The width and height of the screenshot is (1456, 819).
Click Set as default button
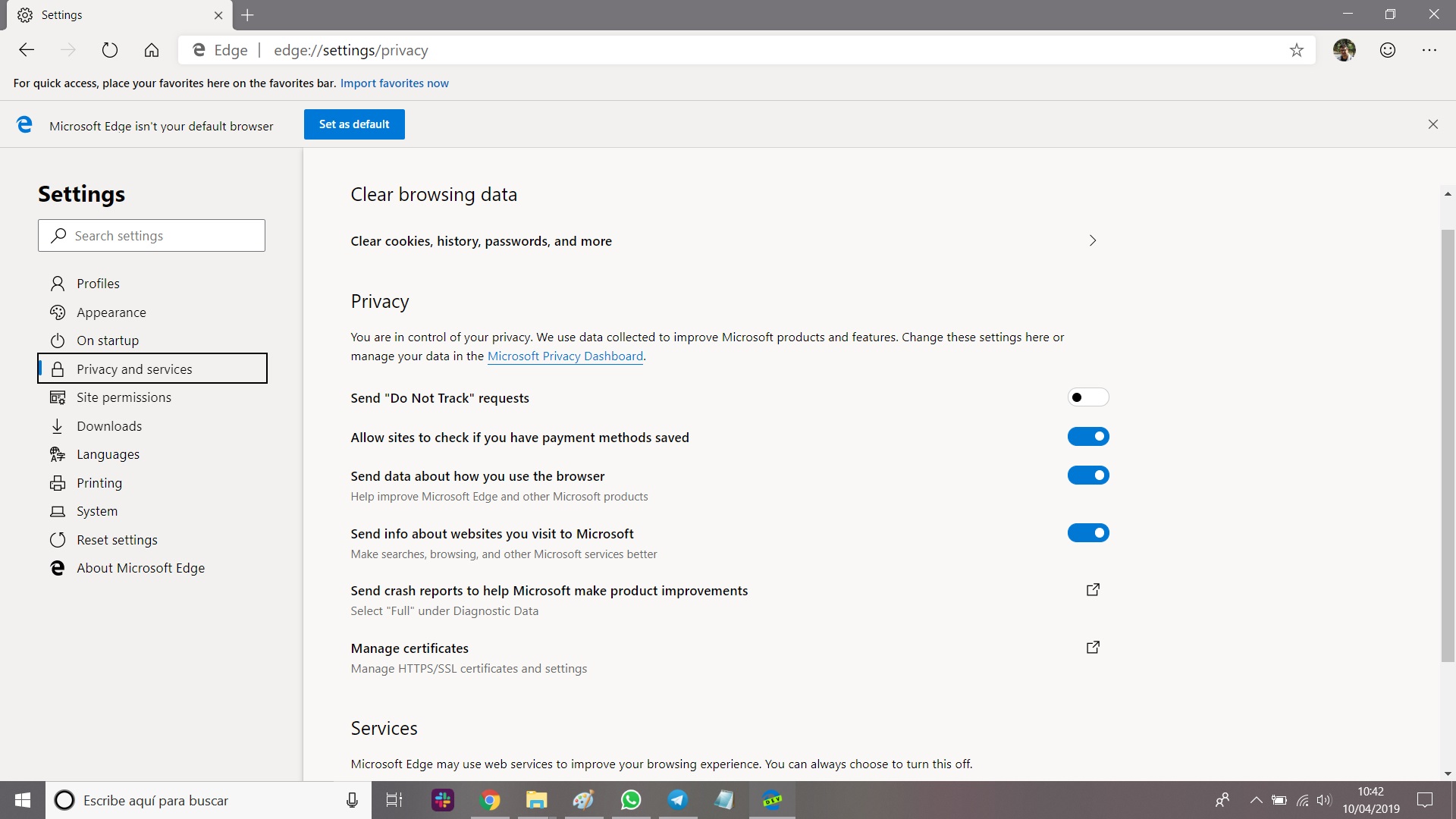pyautogui.click(x=354, y=124)
